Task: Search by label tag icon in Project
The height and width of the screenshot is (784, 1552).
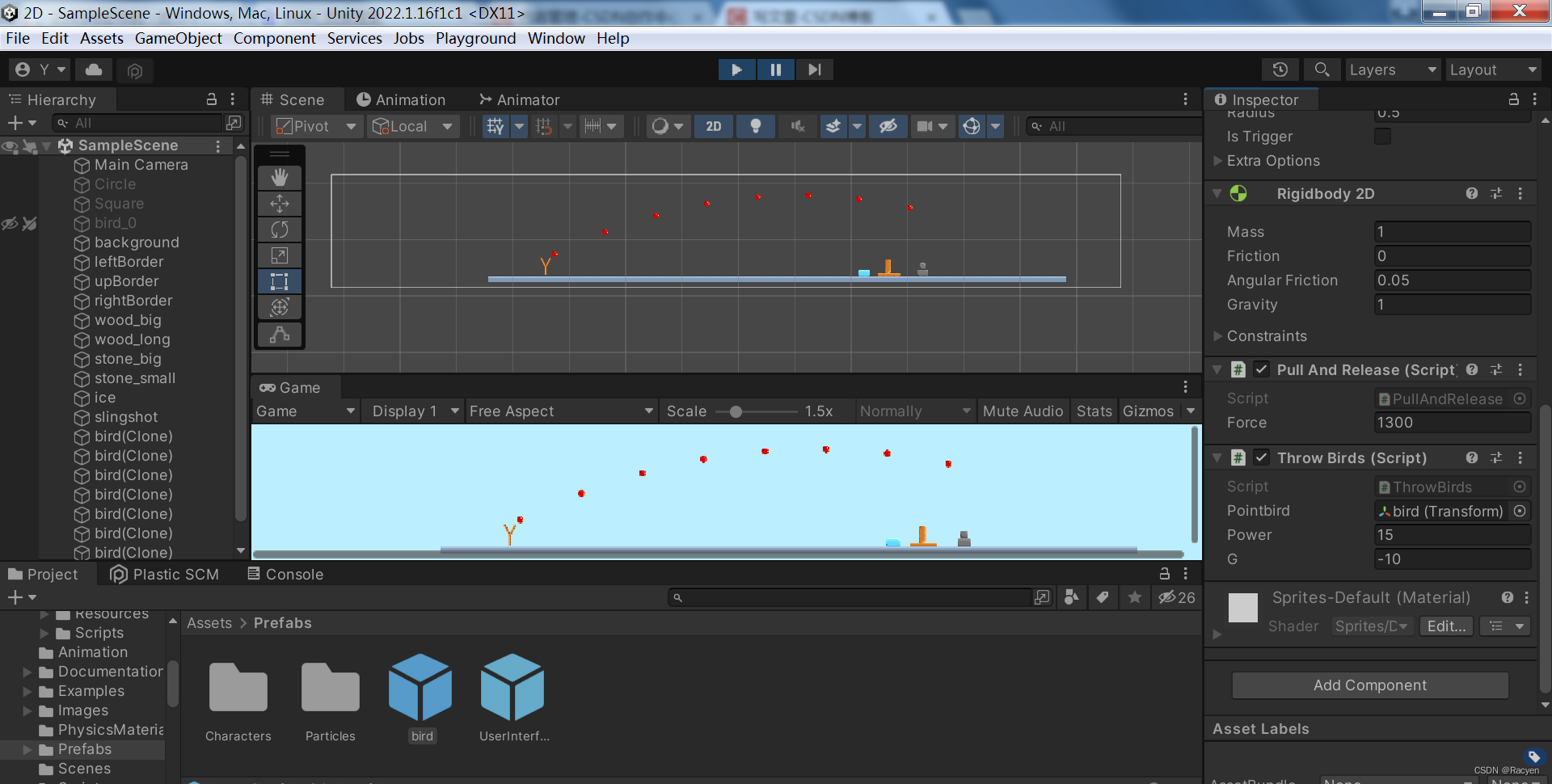Action: [x=1103, y=597]
